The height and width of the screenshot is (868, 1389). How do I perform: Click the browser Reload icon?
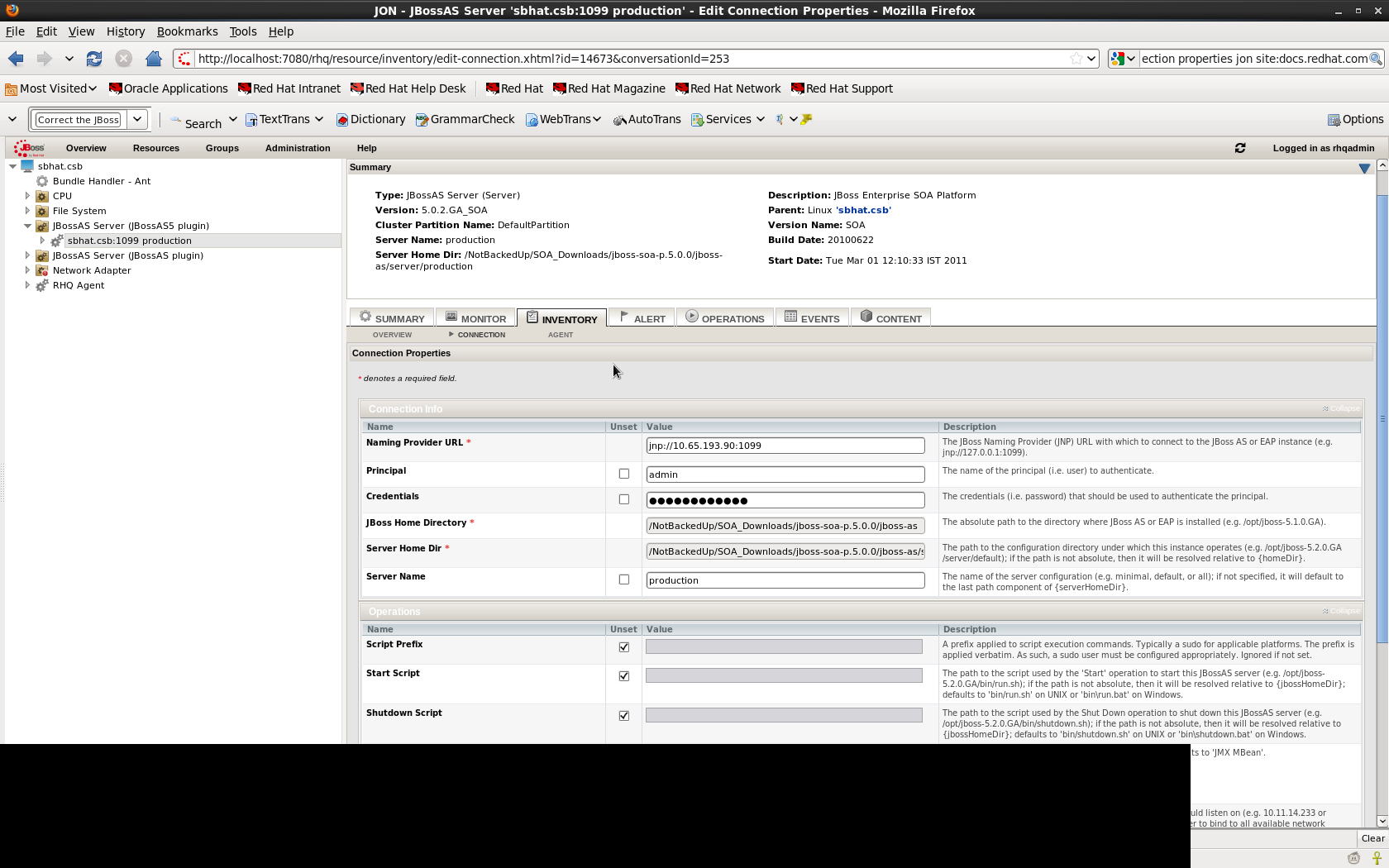pos(94,59)
